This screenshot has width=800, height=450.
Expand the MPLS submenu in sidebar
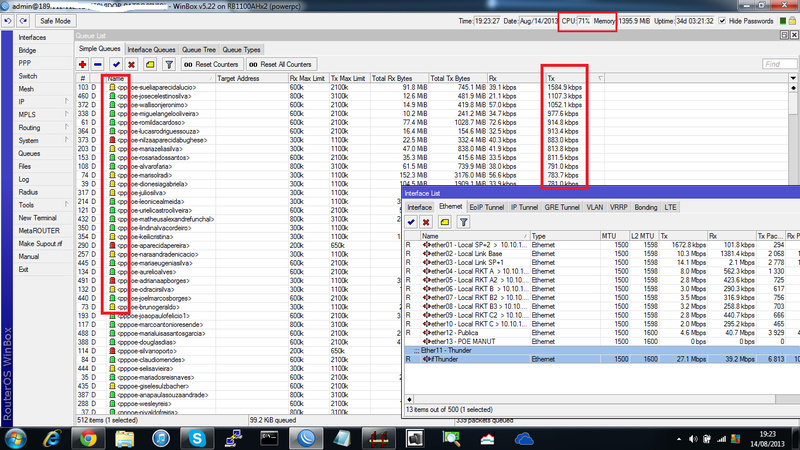coord(67,114)
